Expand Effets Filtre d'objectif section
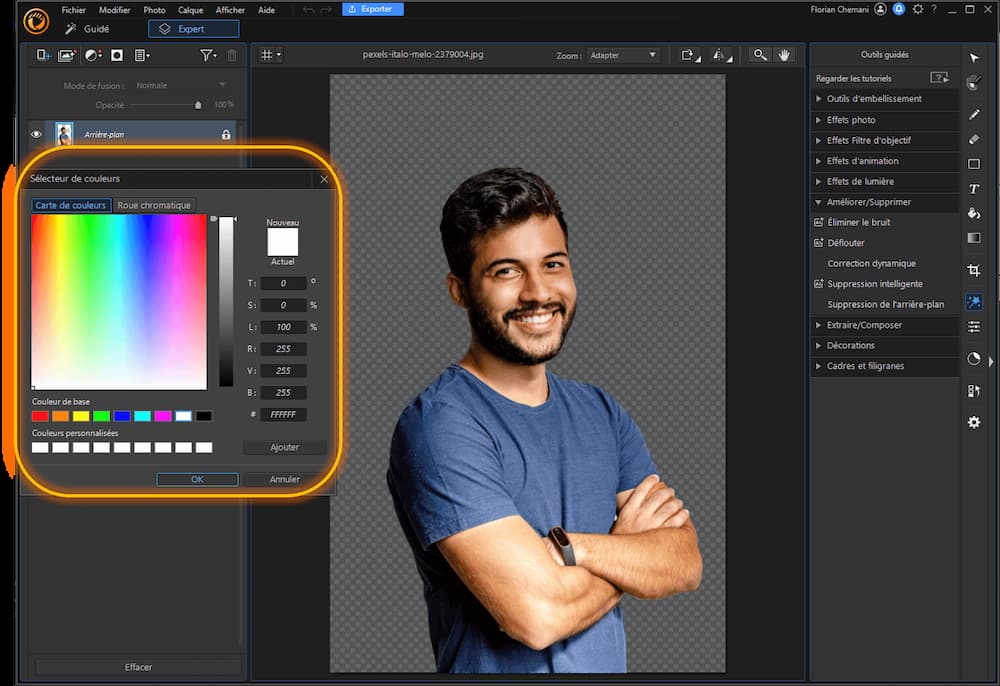The width and height of the screenshot is (1000, 686). tap(885, 140)
